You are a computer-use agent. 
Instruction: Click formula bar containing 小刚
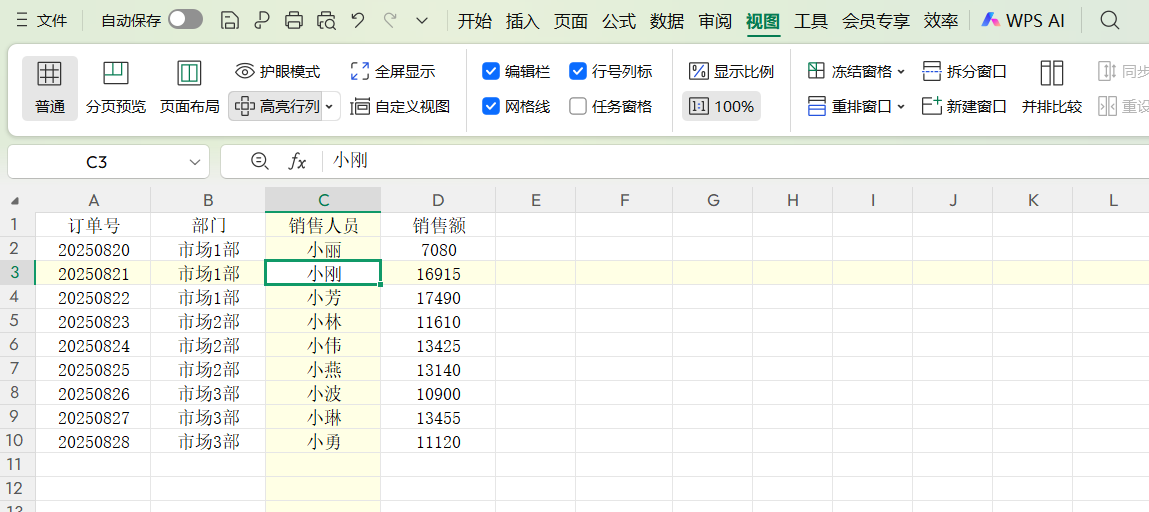click(736, 161)
